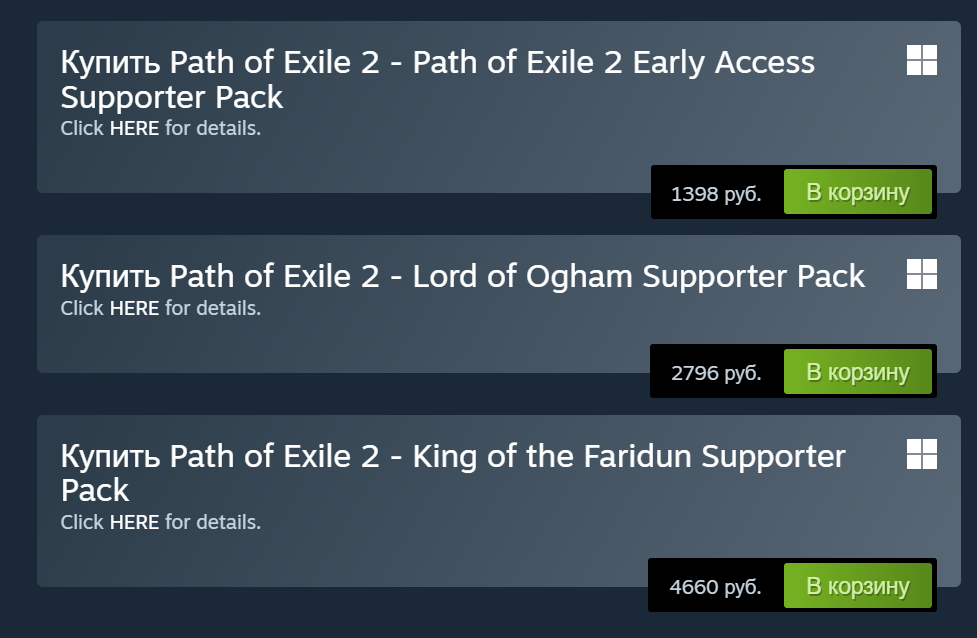
Task: Click Windows platform icon on Early Access pack
Action: pos(921,60)
